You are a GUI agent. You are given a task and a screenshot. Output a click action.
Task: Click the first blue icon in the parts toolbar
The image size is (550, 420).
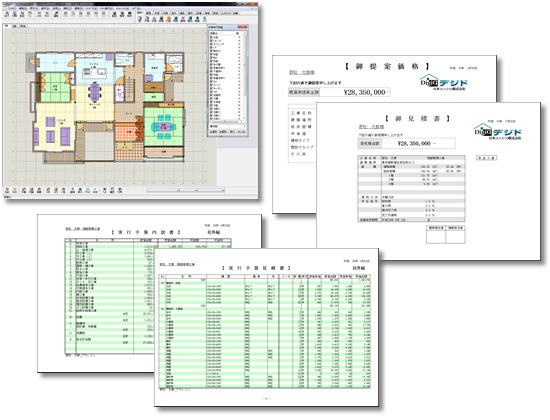pos(140,19)
